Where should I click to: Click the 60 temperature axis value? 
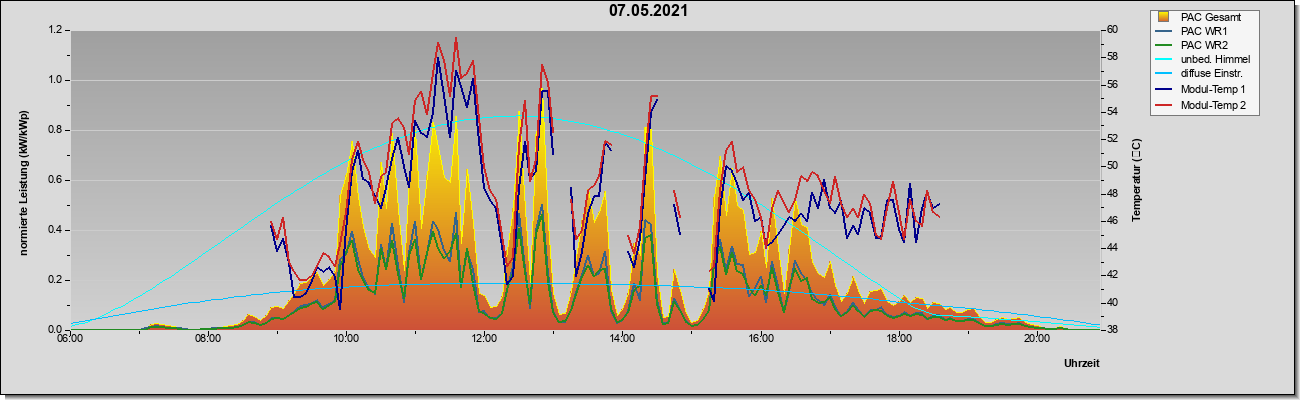tap(1112, 30)
